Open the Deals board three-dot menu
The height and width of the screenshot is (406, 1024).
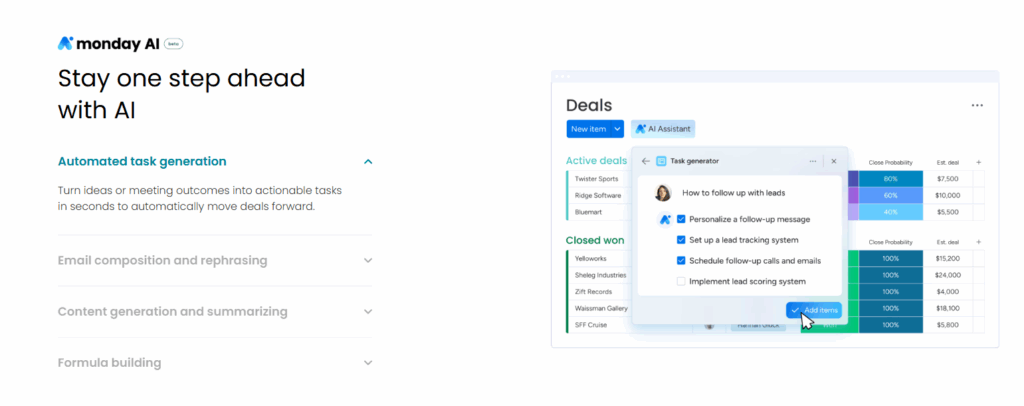(x=977, y=105)
